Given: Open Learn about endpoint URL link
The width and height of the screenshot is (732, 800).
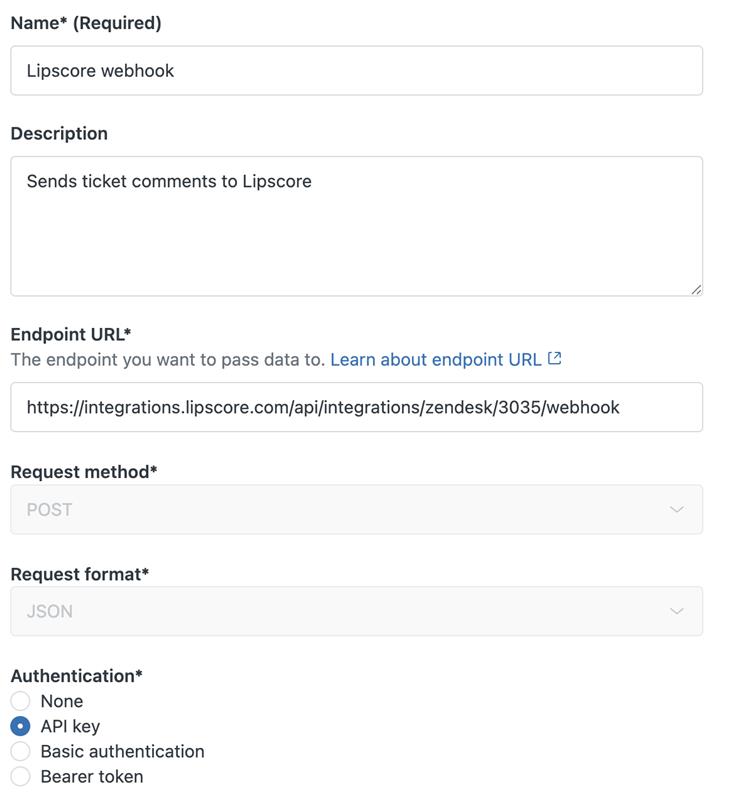Looking at the screenshot, I should (435, 359).
